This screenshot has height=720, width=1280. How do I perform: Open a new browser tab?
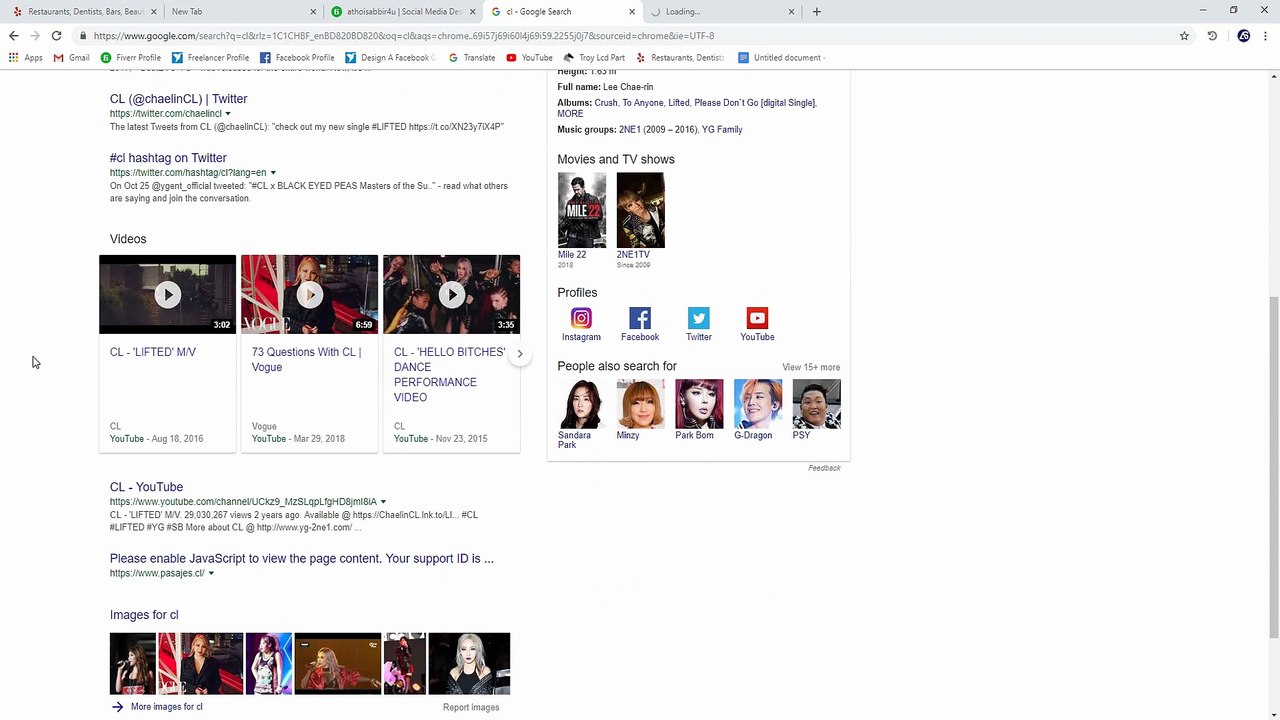817,12
